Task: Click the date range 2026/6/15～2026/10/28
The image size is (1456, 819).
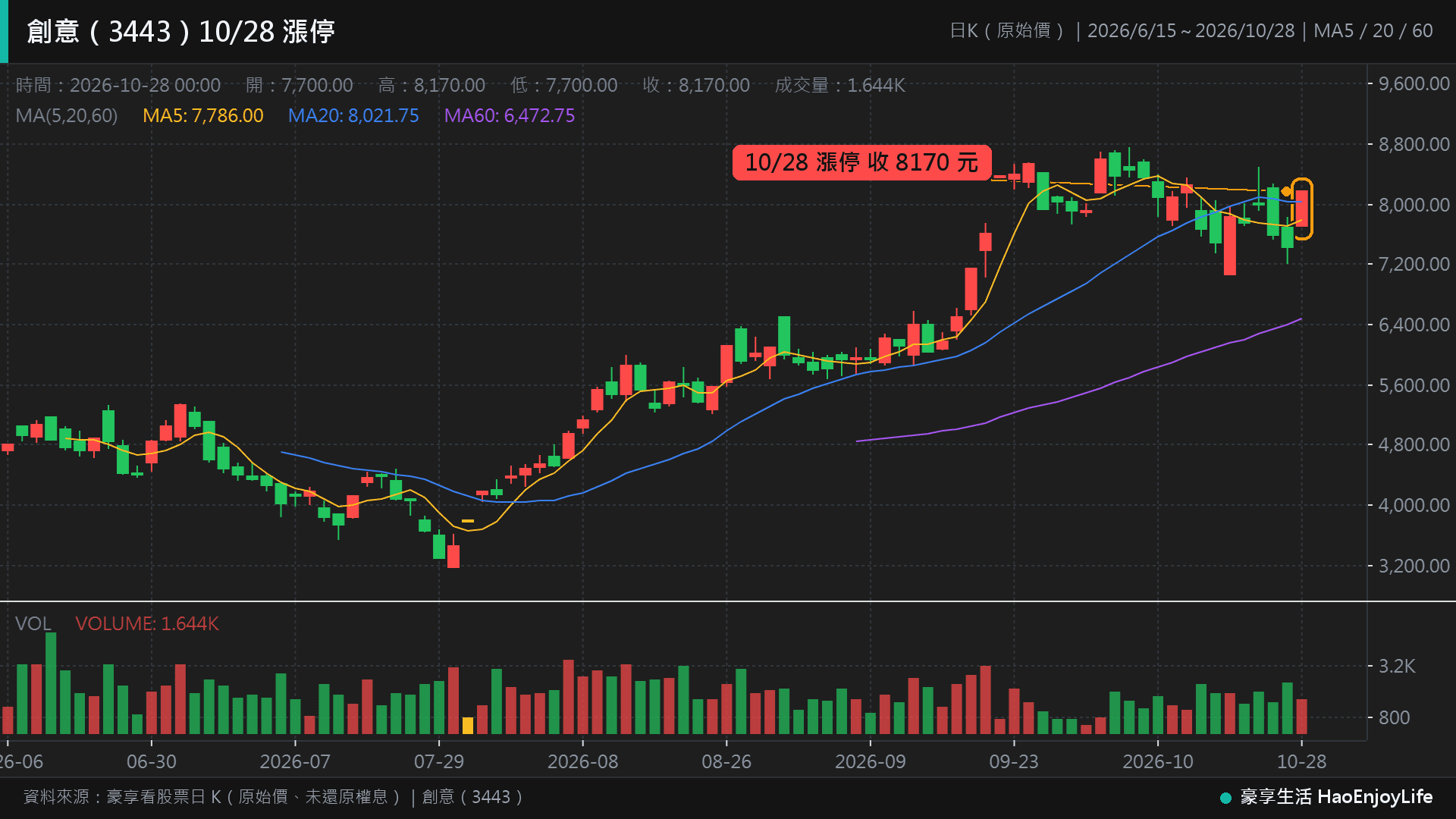Action: 1191,31
